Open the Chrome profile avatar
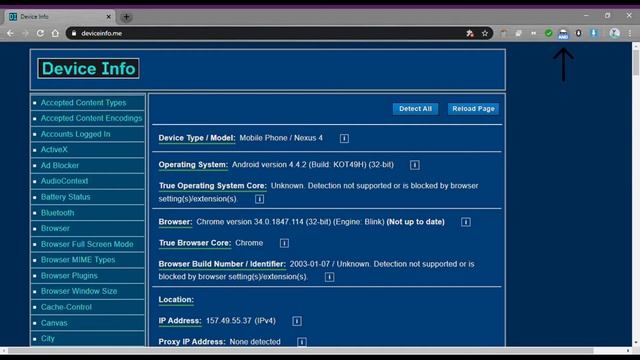The height and width of the screenshot is (360, 640). pos(614,33)
